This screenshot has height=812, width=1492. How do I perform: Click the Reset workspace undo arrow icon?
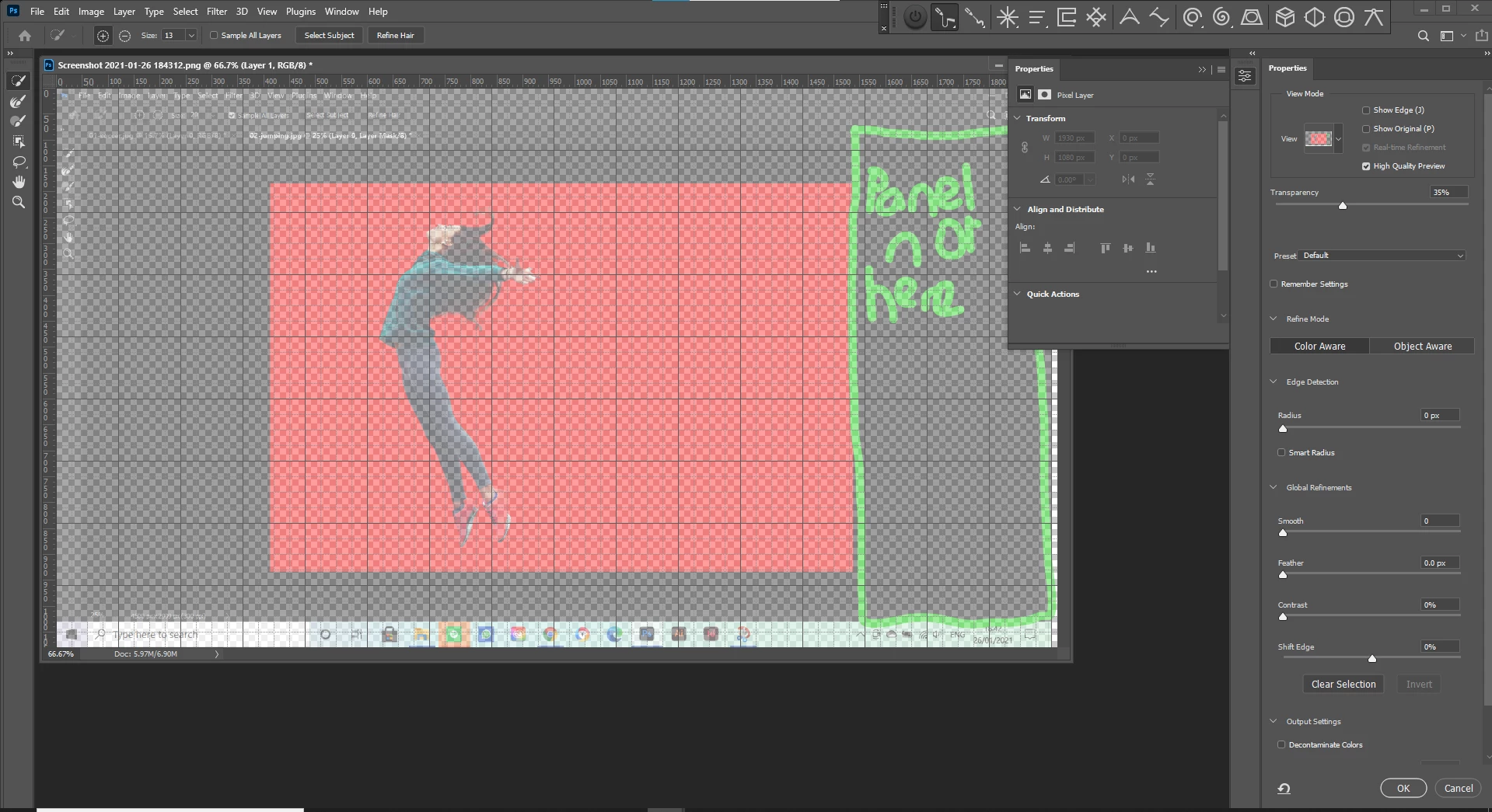(x=1284, y=788)
